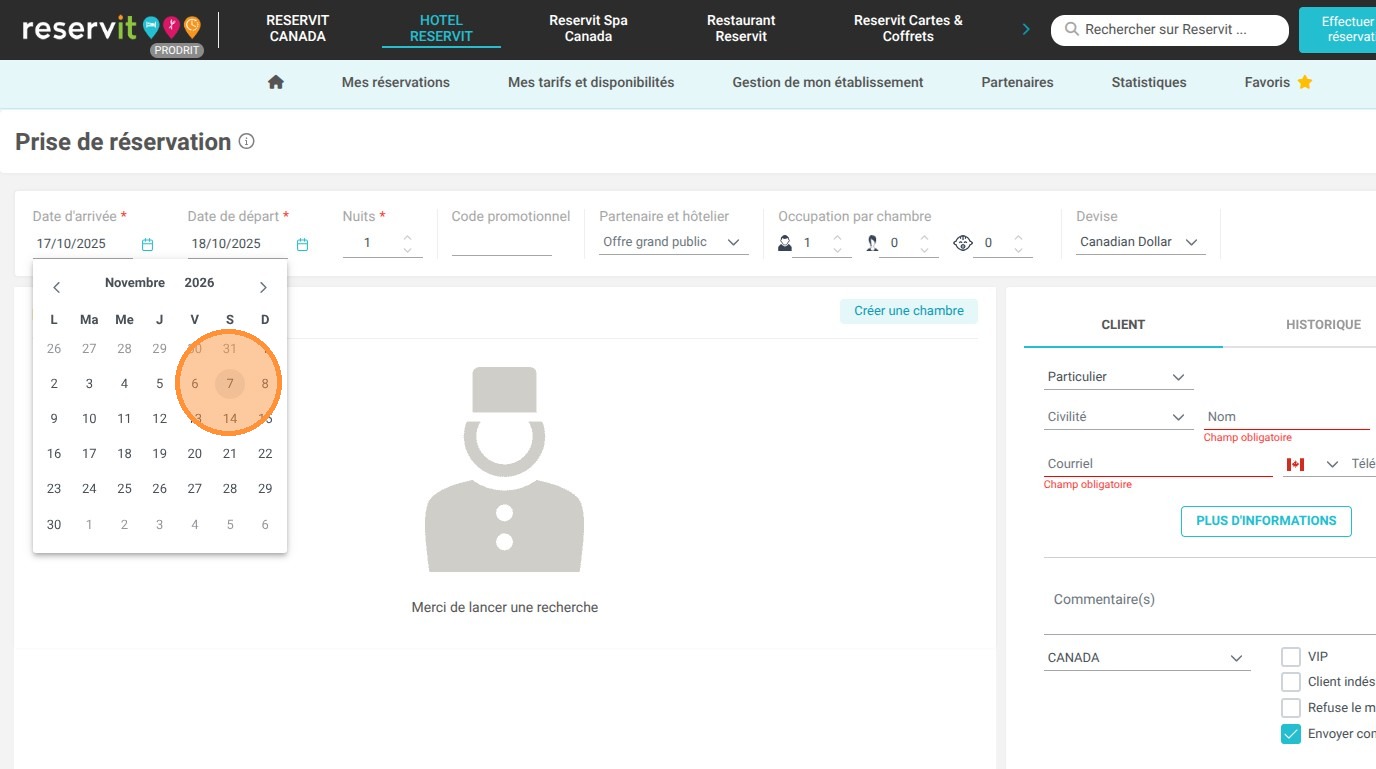The height and width of the screenshot is (769, 1376).
Task: Click the PLUS D'INFORMATIONS button
Action: 1266,521
